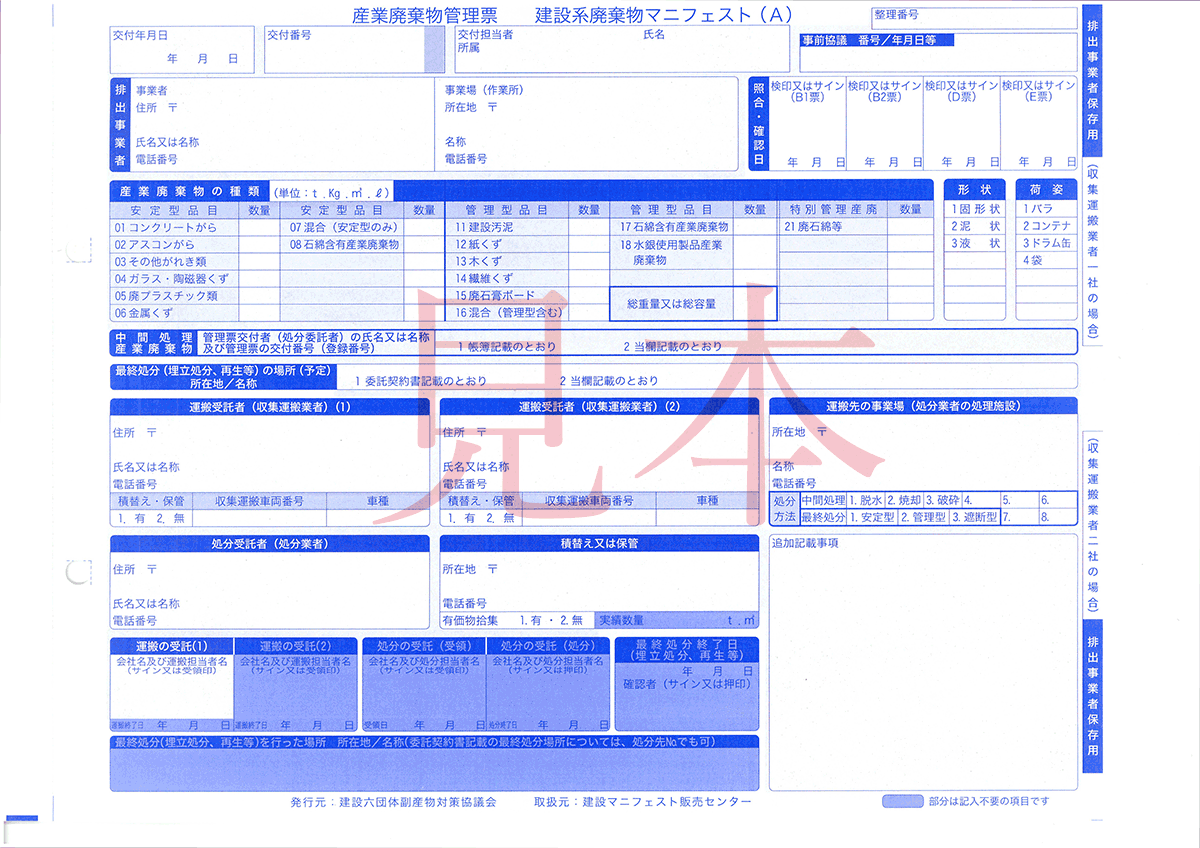Click the item "14 繊維くず"
This screenshot has height=848, width=1200.
pyautogui.click(x=485, y=279)
